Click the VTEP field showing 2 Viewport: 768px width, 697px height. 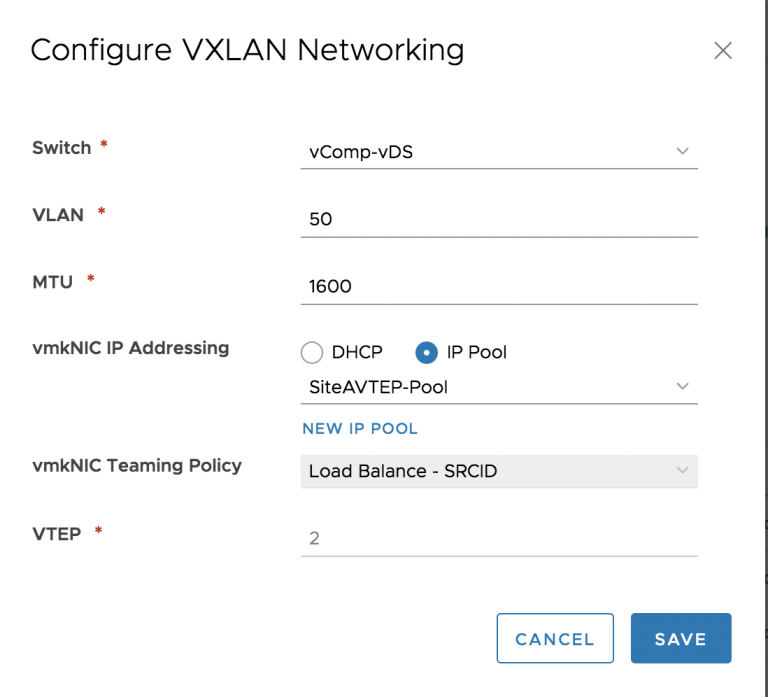tap(498, 538)
